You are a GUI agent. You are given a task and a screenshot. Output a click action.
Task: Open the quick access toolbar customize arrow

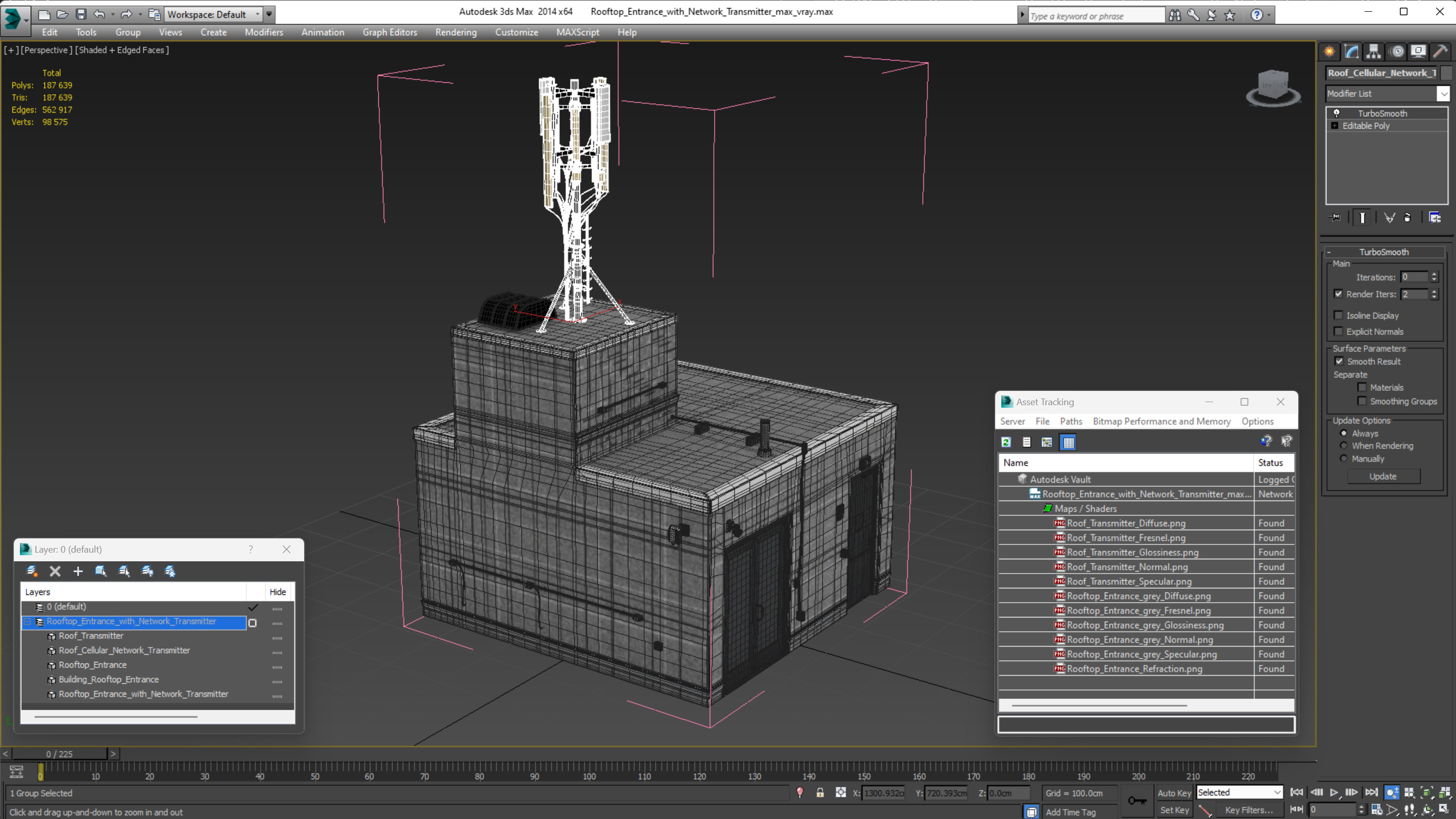click(269, 14)
